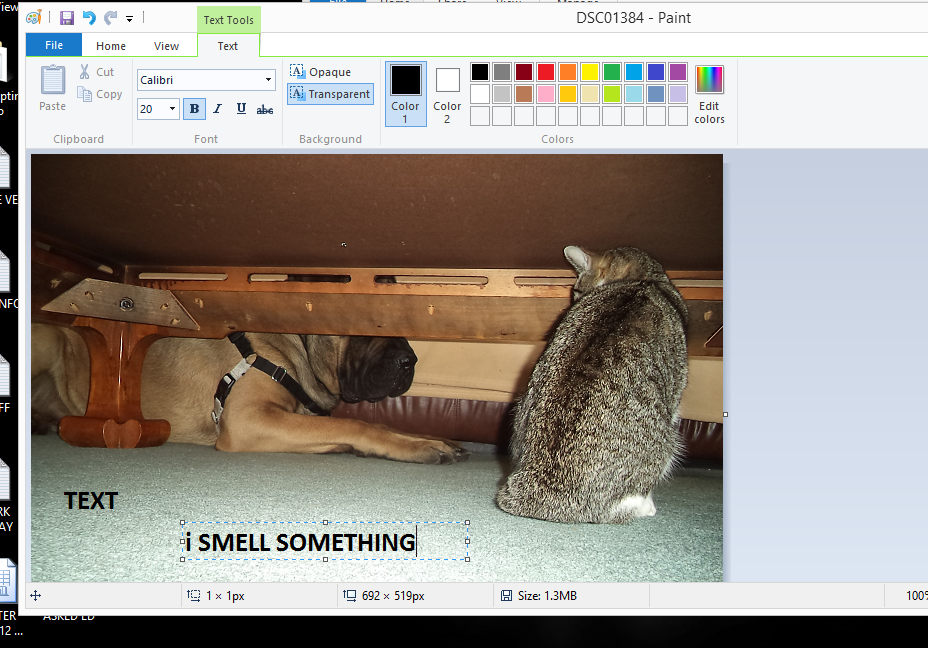Pick the black color swatch
Image resolution: width=928 pixels, height=648 pixels.
(x=480, y=72)
